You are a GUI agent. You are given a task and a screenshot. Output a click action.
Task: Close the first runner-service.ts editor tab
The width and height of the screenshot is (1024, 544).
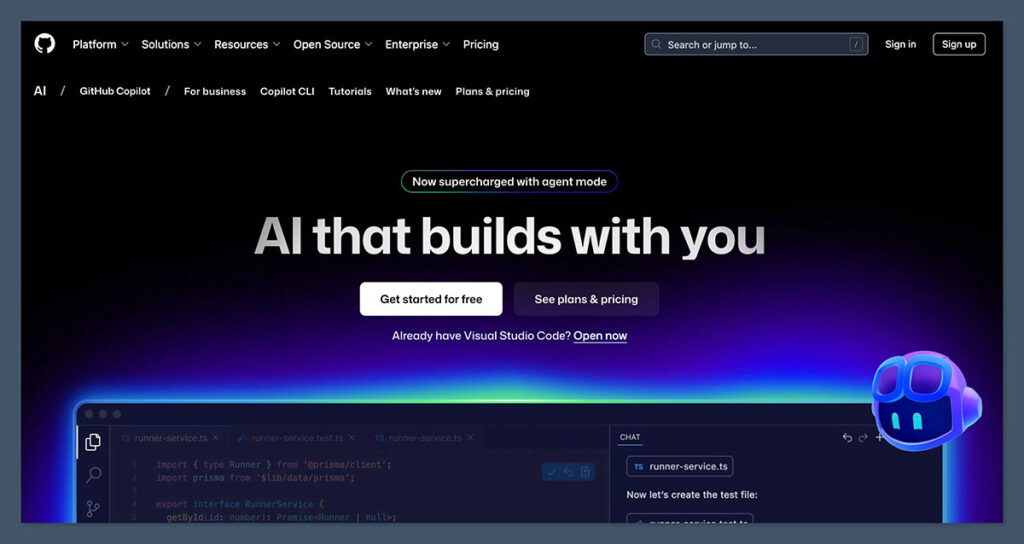(x=215, y=438)
